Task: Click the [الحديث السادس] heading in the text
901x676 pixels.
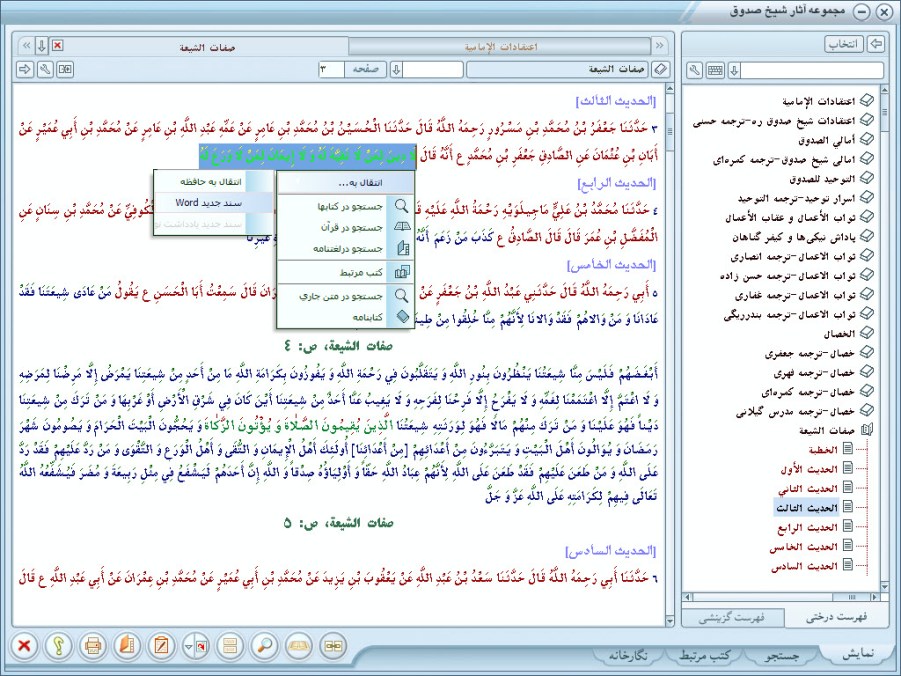Action: [611, 551]
